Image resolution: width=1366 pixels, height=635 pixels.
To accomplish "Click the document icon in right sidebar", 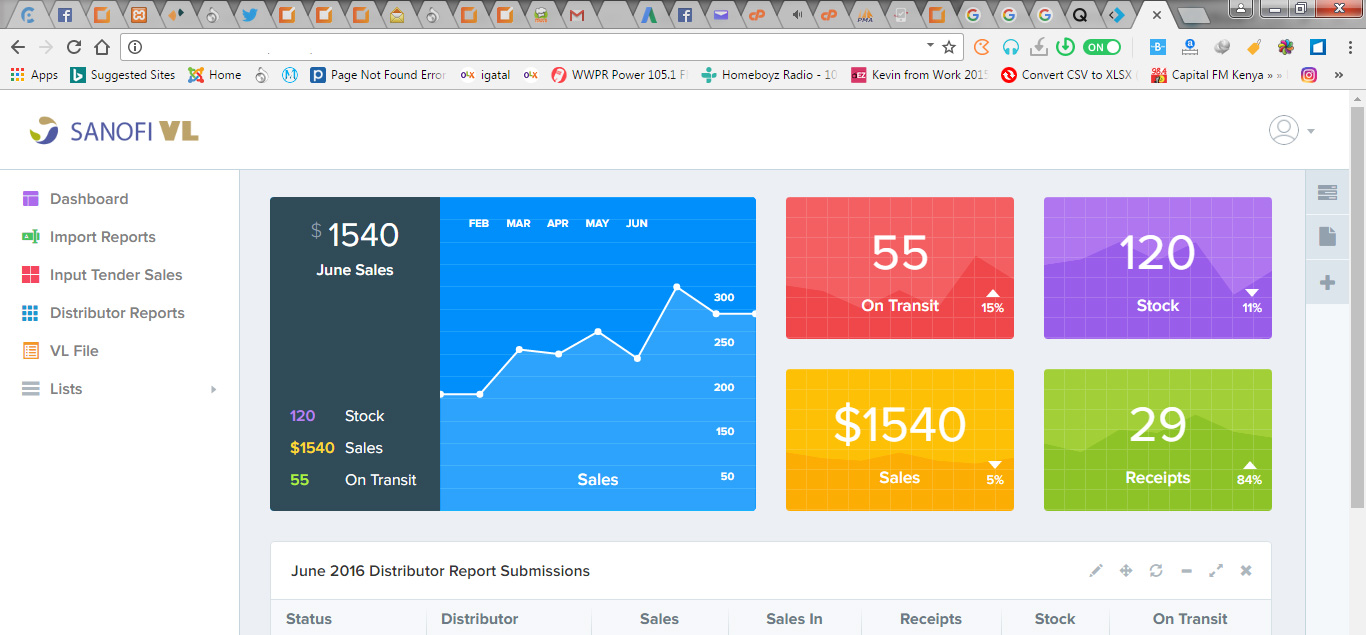I will tap(1327, 237).
